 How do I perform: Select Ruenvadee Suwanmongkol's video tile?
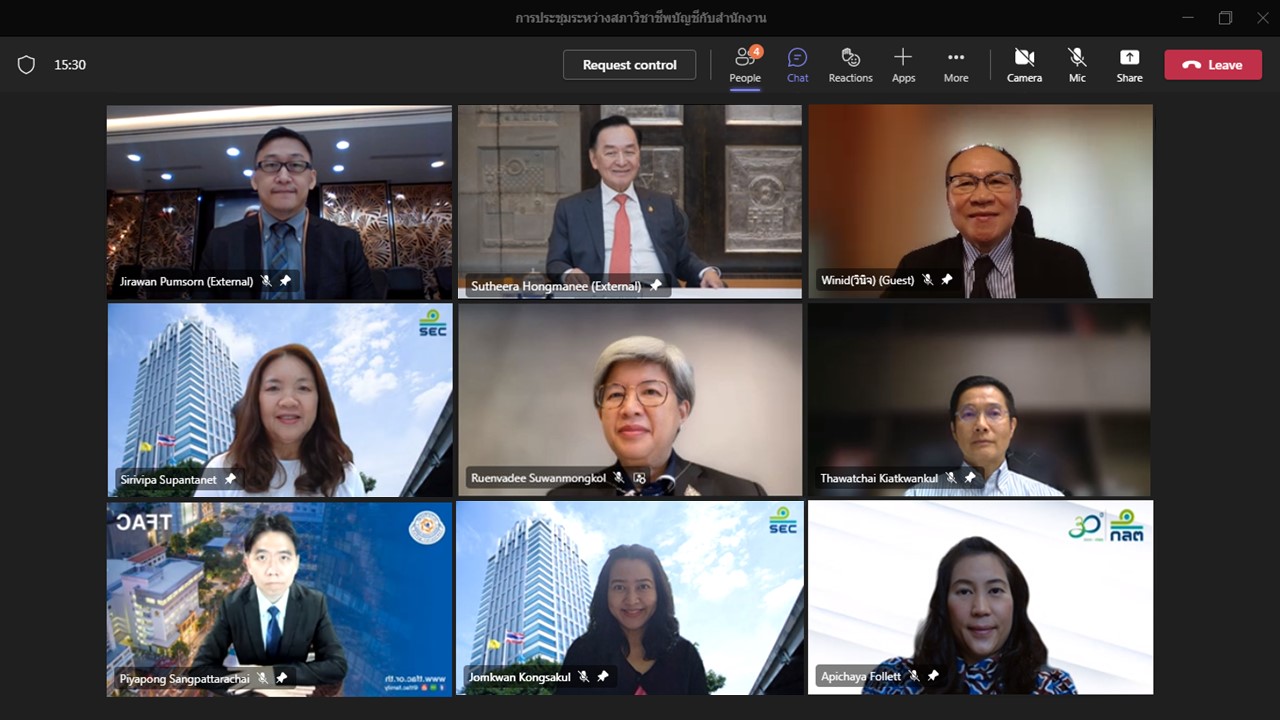[630, 390]
